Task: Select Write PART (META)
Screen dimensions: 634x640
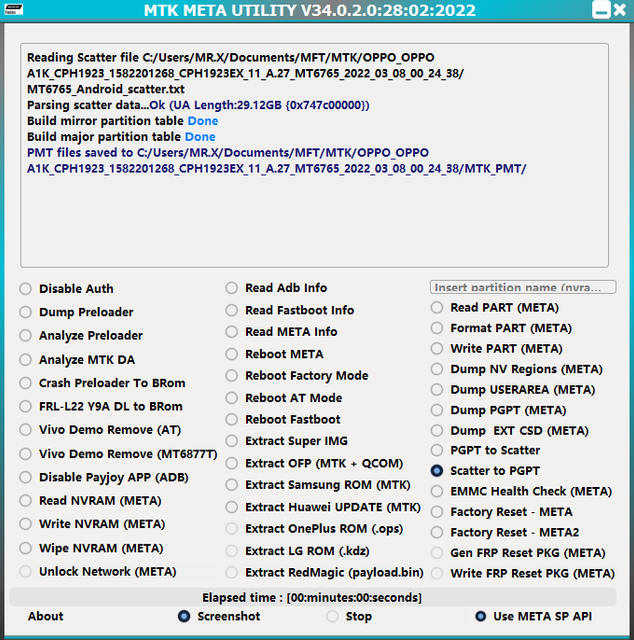Action: click(x=437, y=349)
